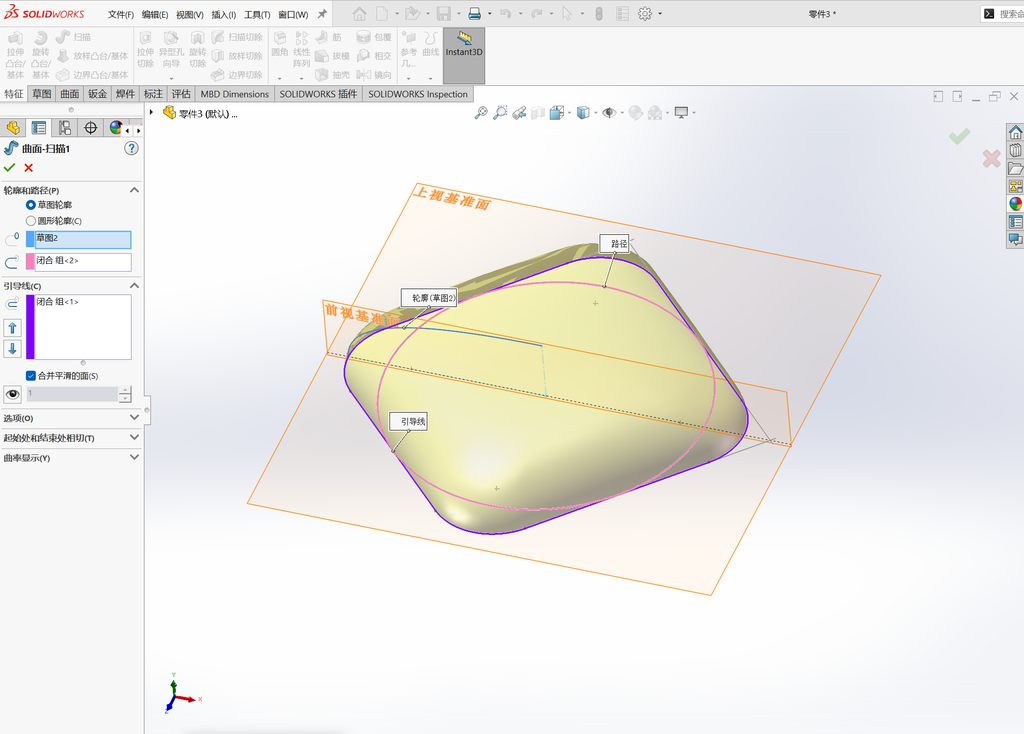Switch to the PropertyManager tab icon
The width and height of the screenshot is (1024, 734).
[39, 128]
